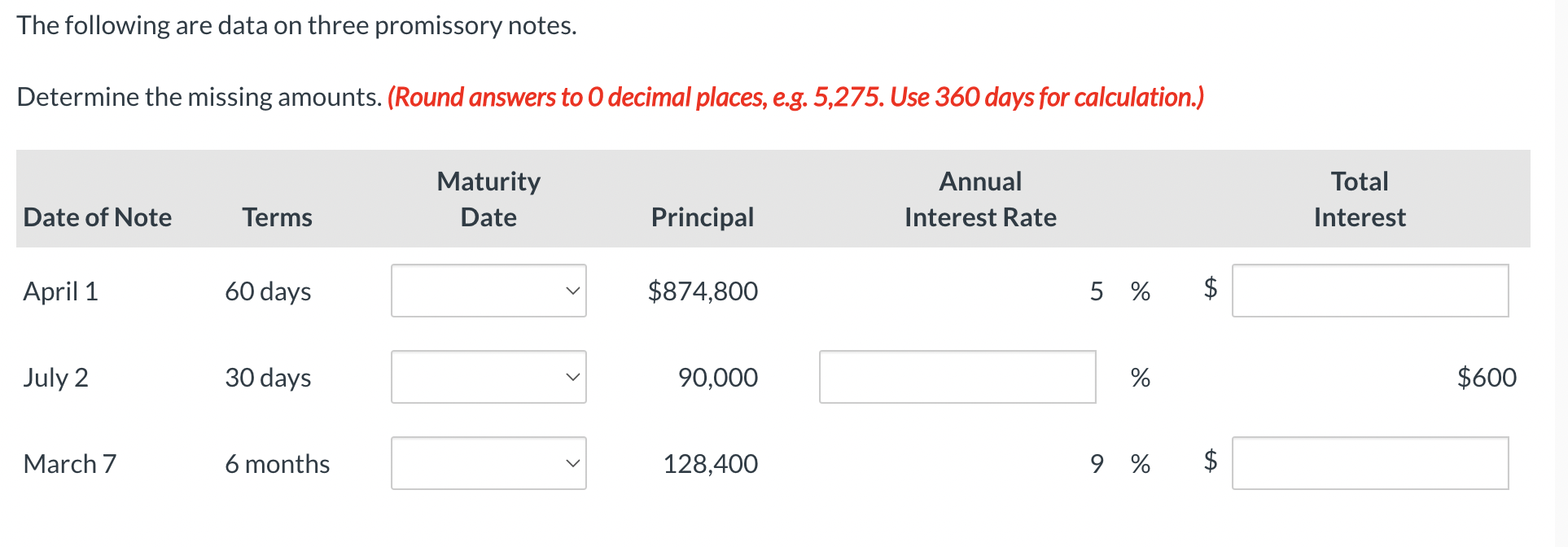Click the 60 days terms cell
Screen dimensions: 1568x547
(268, 291)
